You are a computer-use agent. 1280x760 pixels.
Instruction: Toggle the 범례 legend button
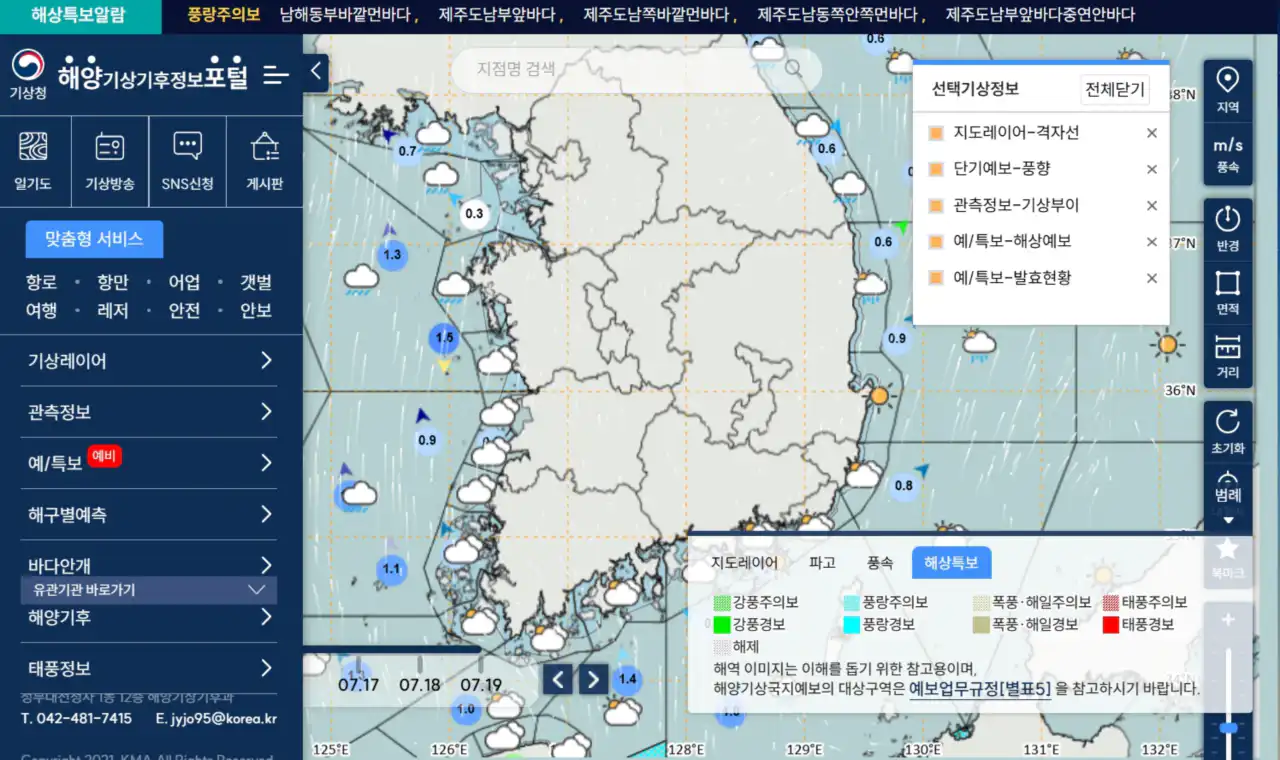coord(1228,496)
